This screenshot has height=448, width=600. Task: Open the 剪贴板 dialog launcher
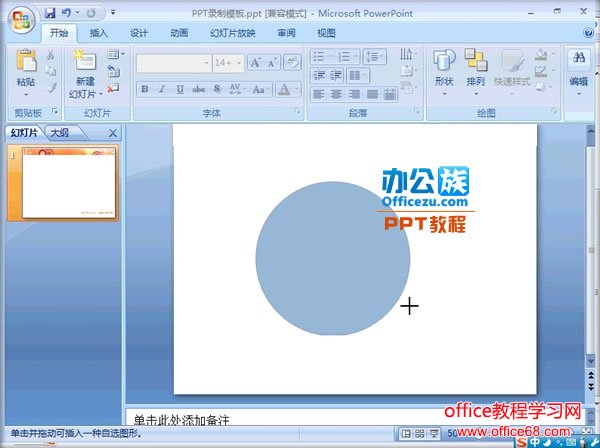(x=55, y=112)
